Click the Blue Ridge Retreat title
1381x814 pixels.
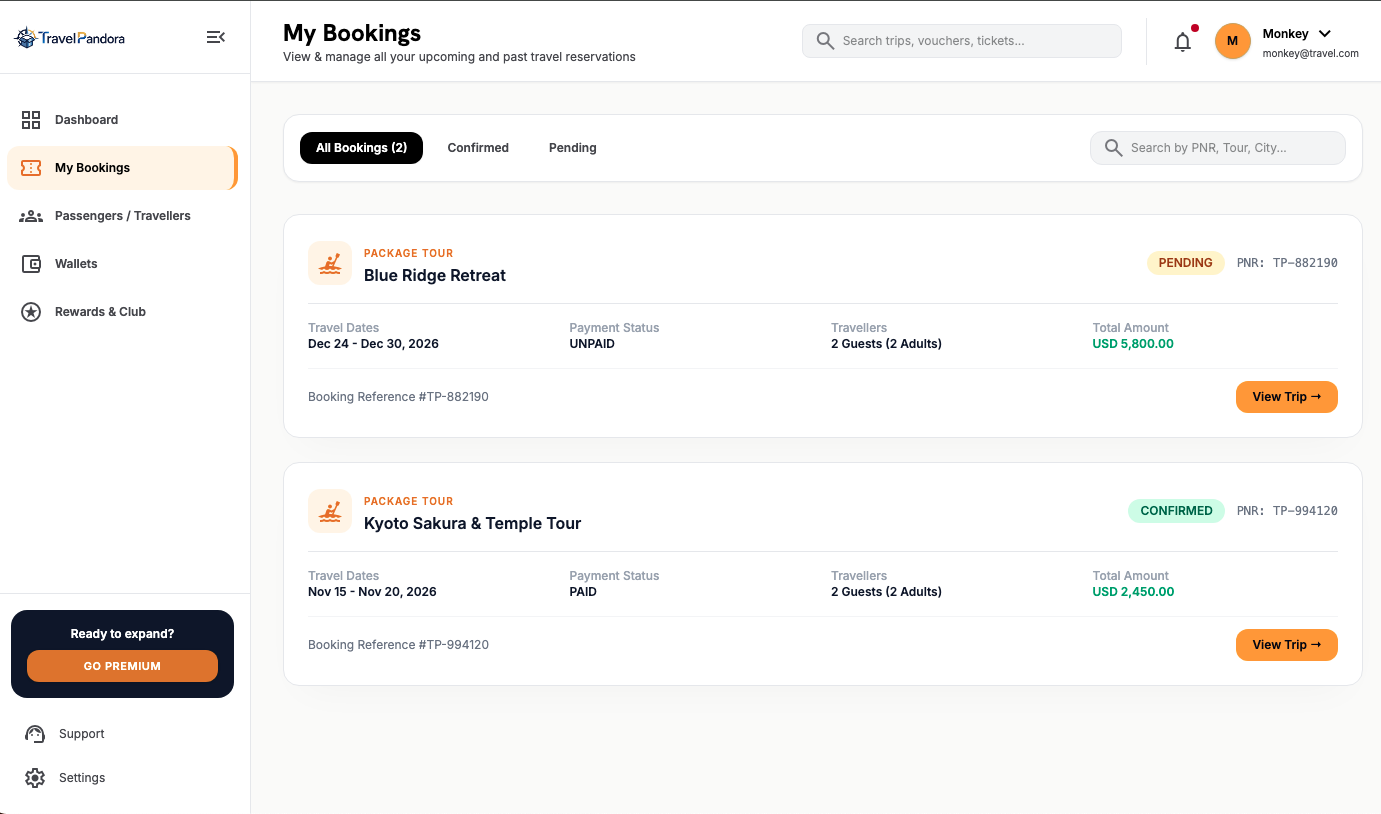click(x=435, y=276)
